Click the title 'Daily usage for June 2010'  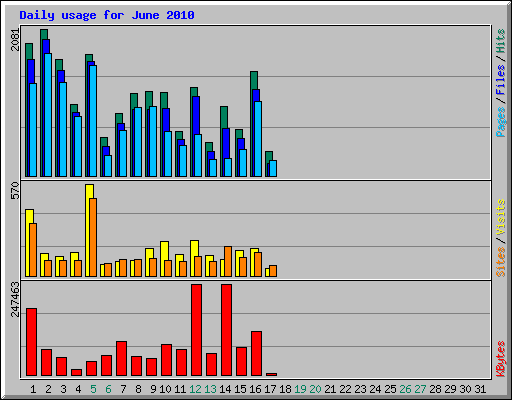[x=107, y=15]
